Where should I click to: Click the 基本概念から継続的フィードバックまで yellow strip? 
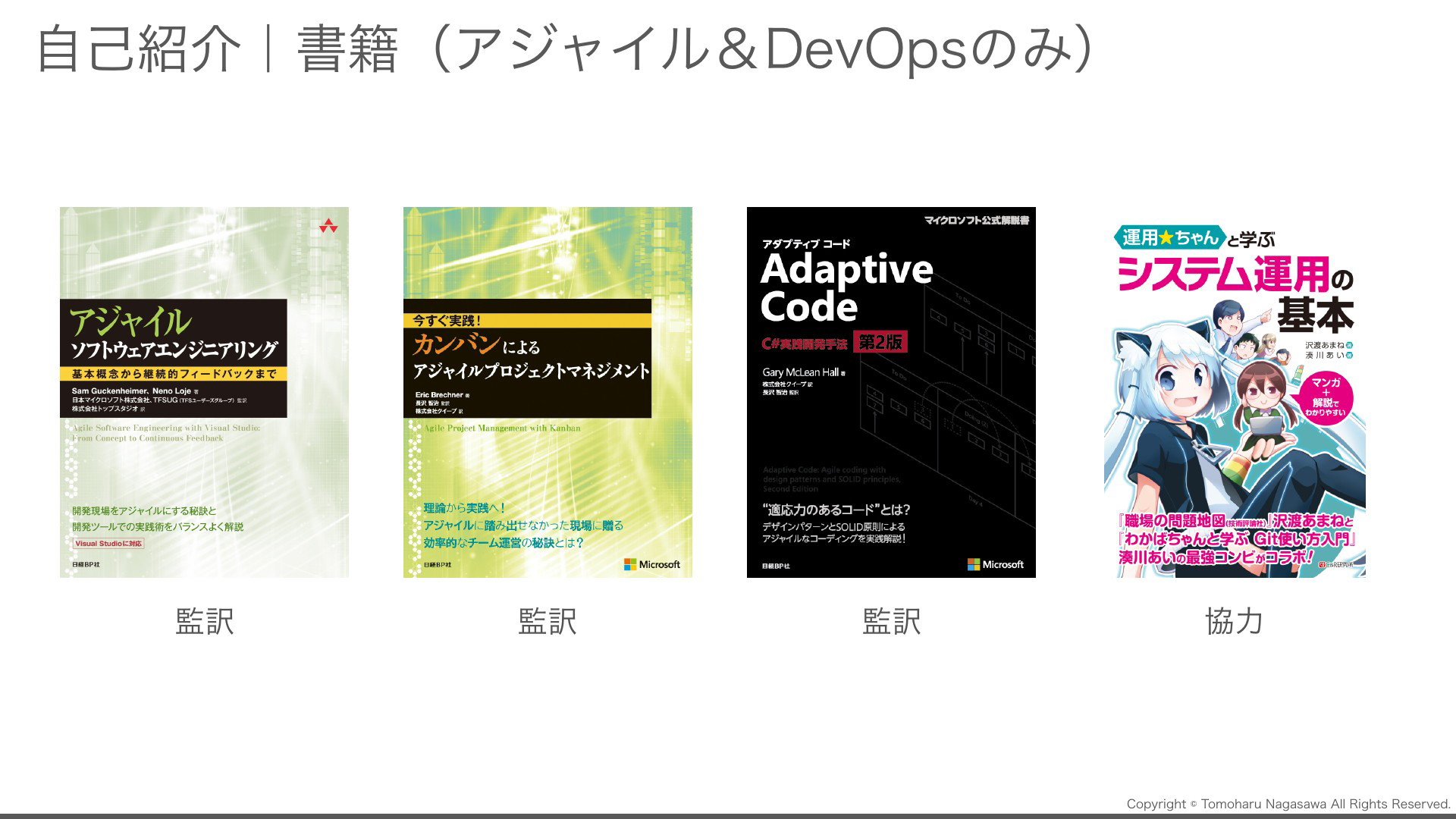174,374
